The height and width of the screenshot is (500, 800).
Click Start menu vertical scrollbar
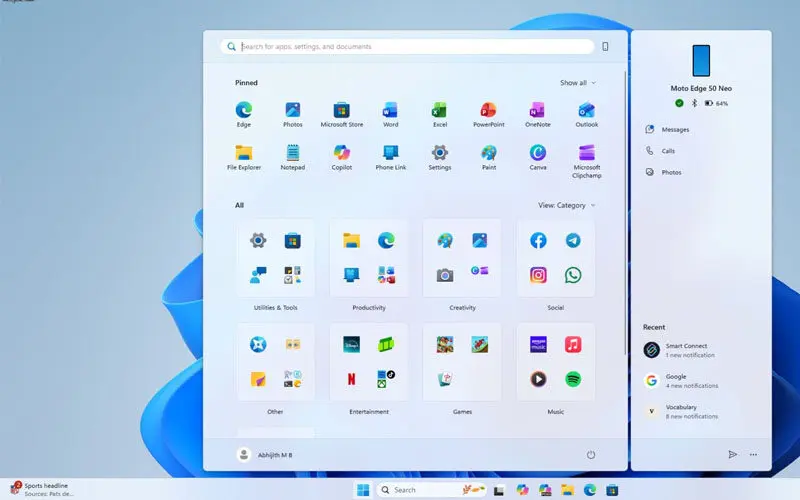pos(625,213)
